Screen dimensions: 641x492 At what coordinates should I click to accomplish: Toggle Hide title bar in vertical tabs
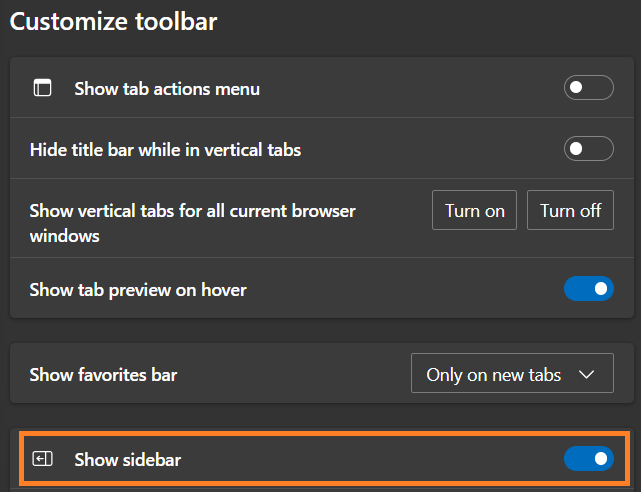pyautogui.click(x=588, y=150)
